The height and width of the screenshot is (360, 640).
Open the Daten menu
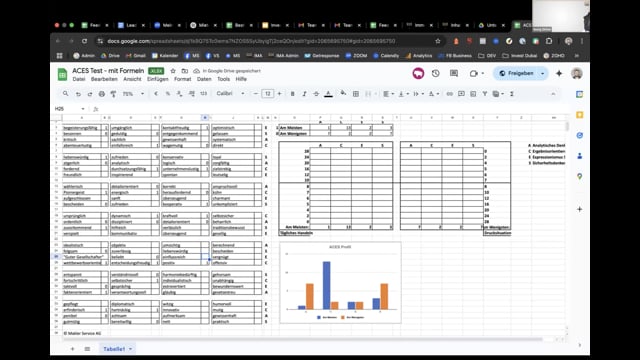204,79
